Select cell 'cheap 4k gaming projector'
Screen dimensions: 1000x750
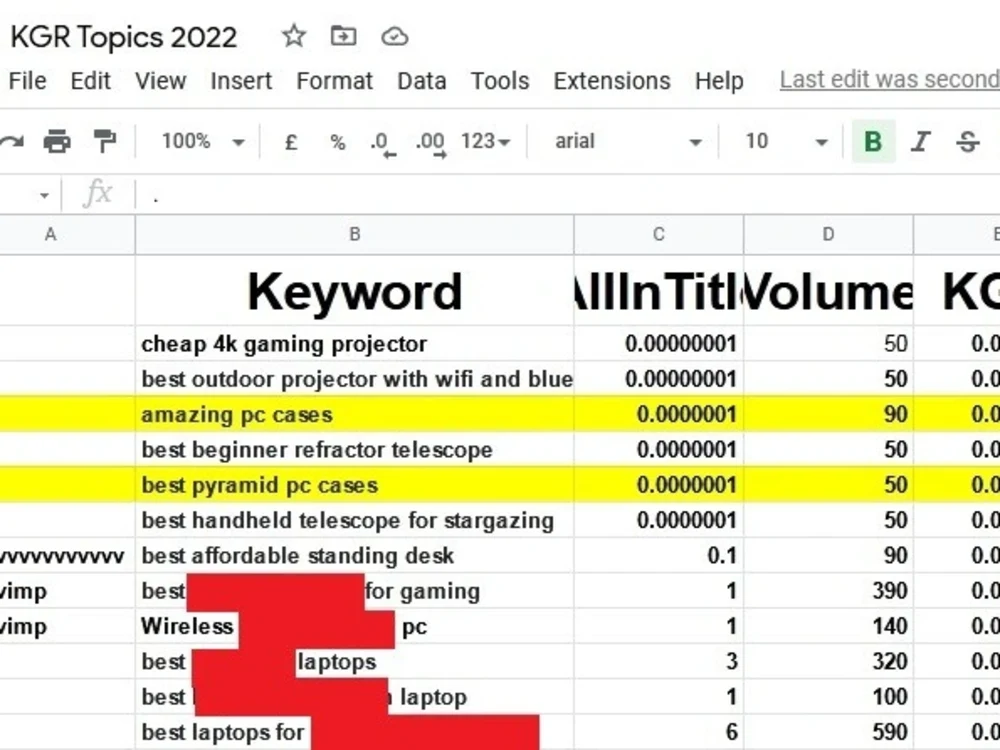pyautogui.click(x=355, y=344)
